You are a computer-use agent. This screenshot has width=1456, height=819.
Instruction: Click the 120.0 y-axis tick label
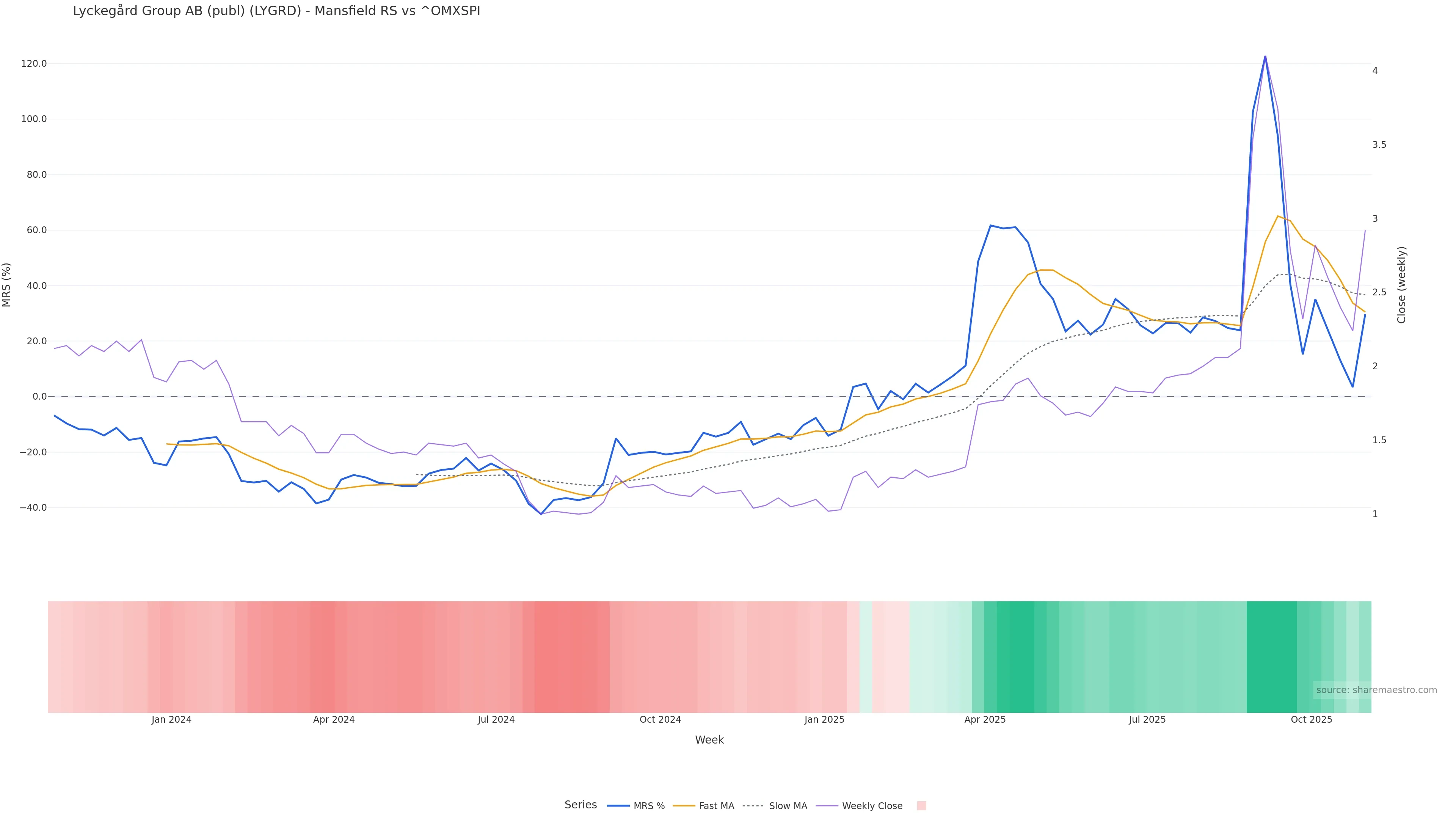click(34, 63)
